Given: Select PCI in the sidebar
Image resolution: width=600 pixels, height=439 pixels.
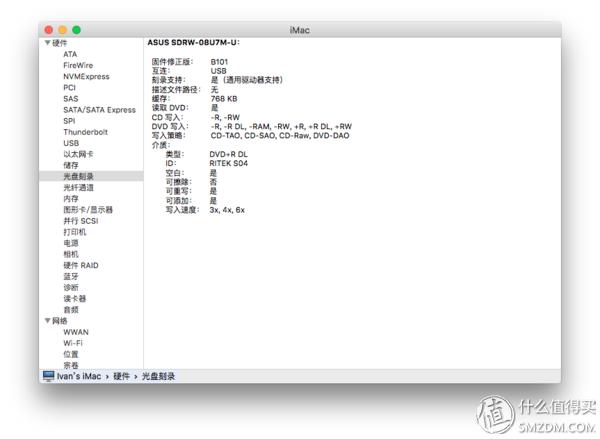Looking at the screenshot, I should 69,88.
